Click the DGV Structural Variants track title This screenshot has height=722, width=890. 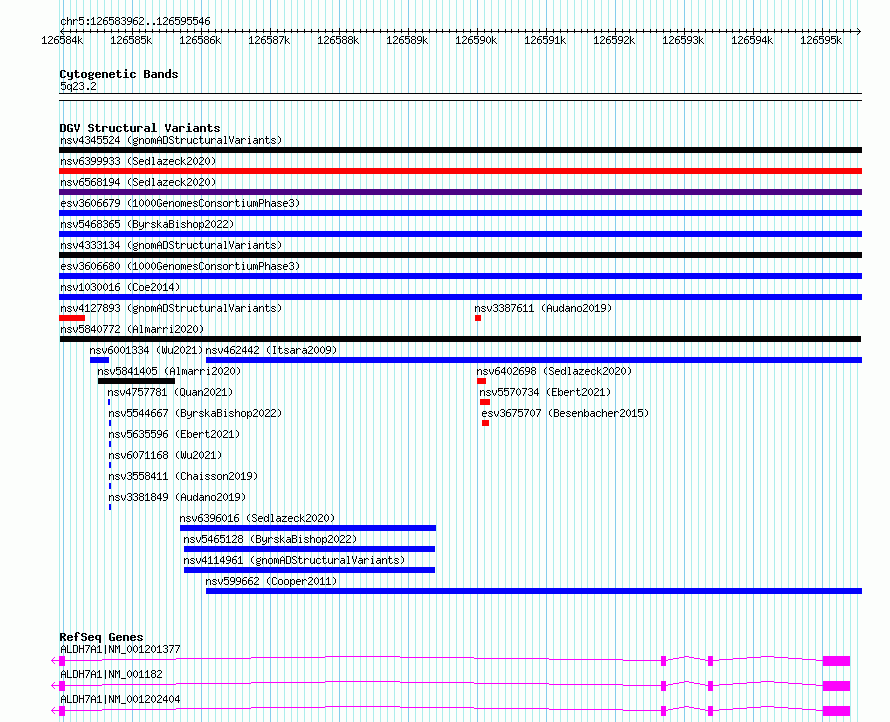tap(140, 128)
